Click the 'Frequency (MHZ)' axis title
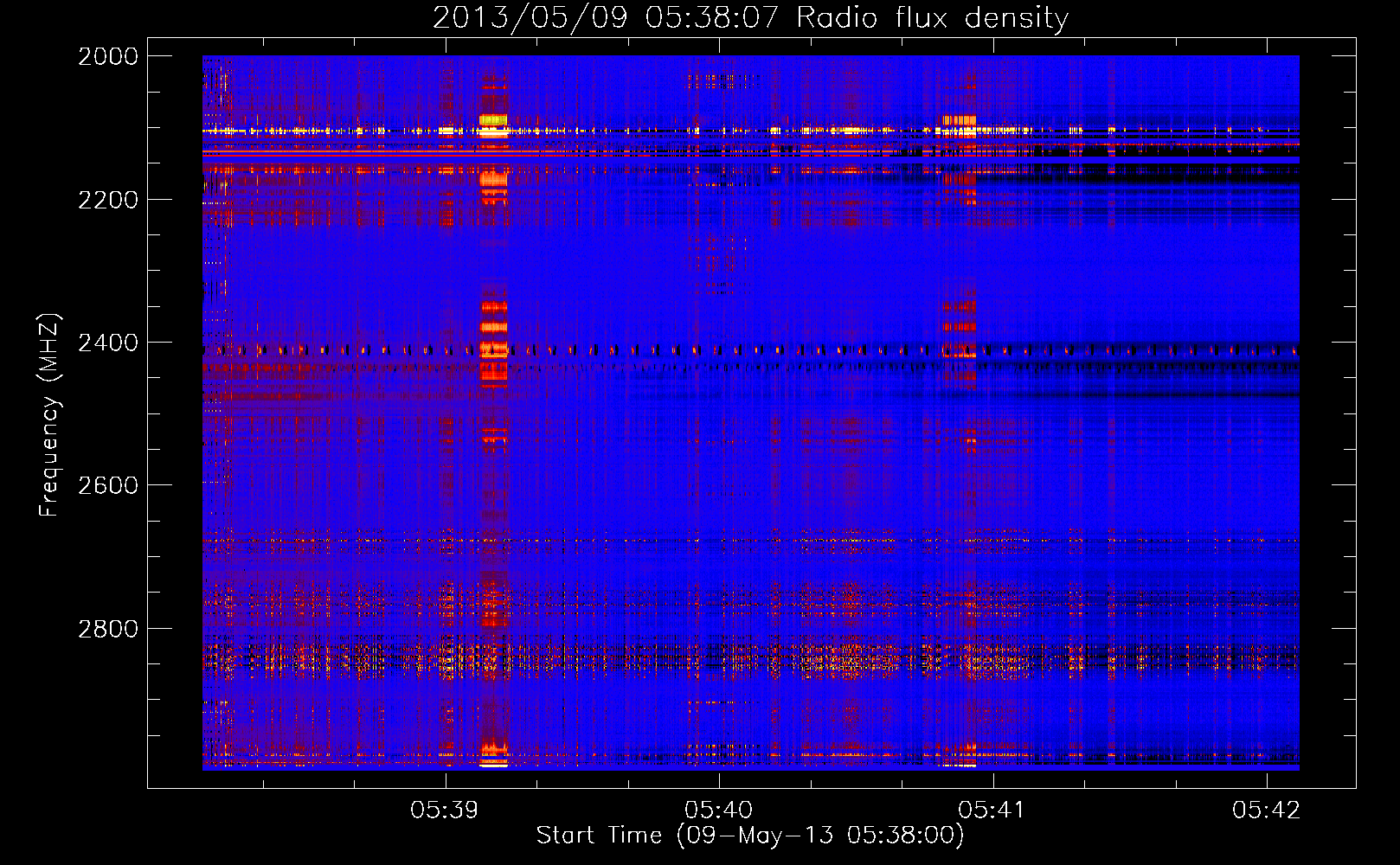The width and height of the screenshot is (1400, 865). coord(50,415)
